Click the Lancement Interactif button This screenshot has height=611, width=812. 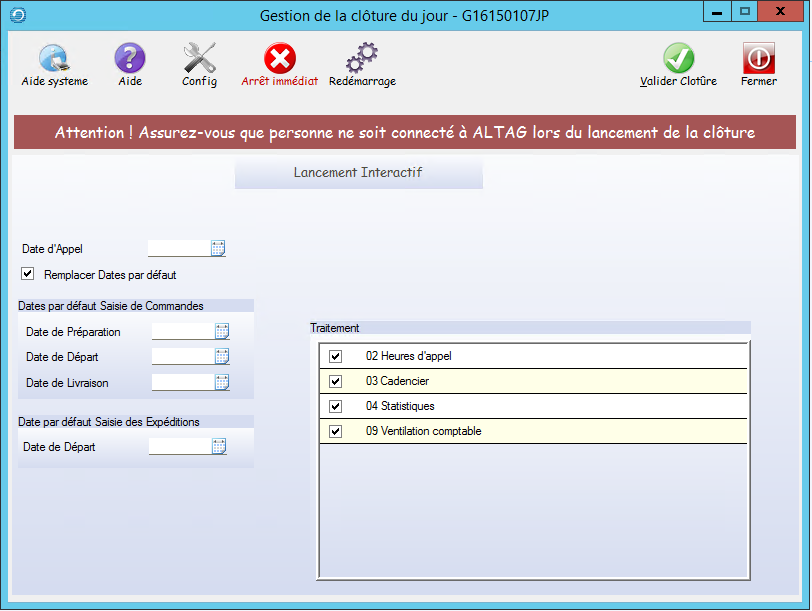[x=358, y=173]
